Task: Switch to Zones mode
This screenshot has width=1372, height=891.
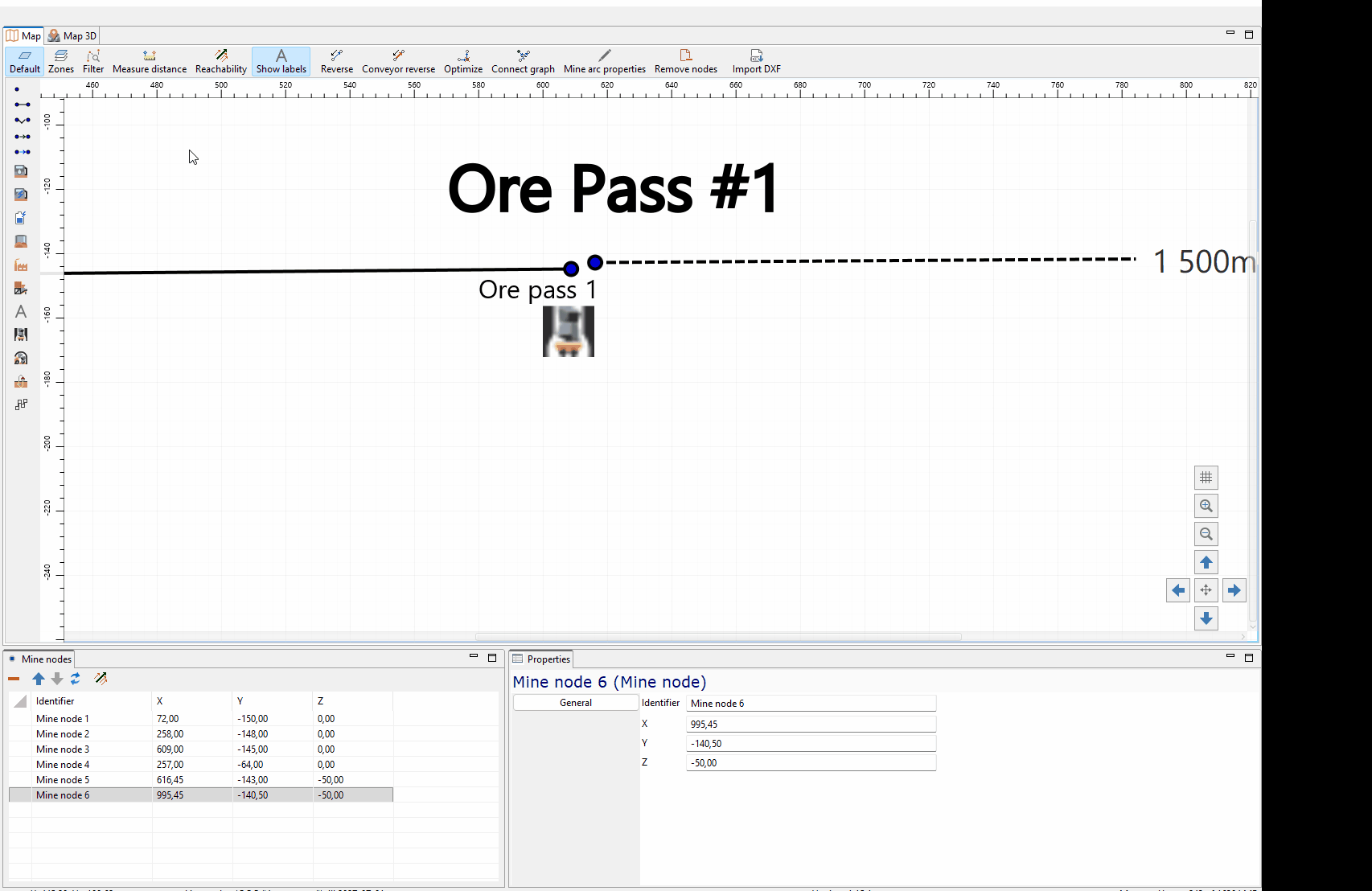Action: [61, 61]
